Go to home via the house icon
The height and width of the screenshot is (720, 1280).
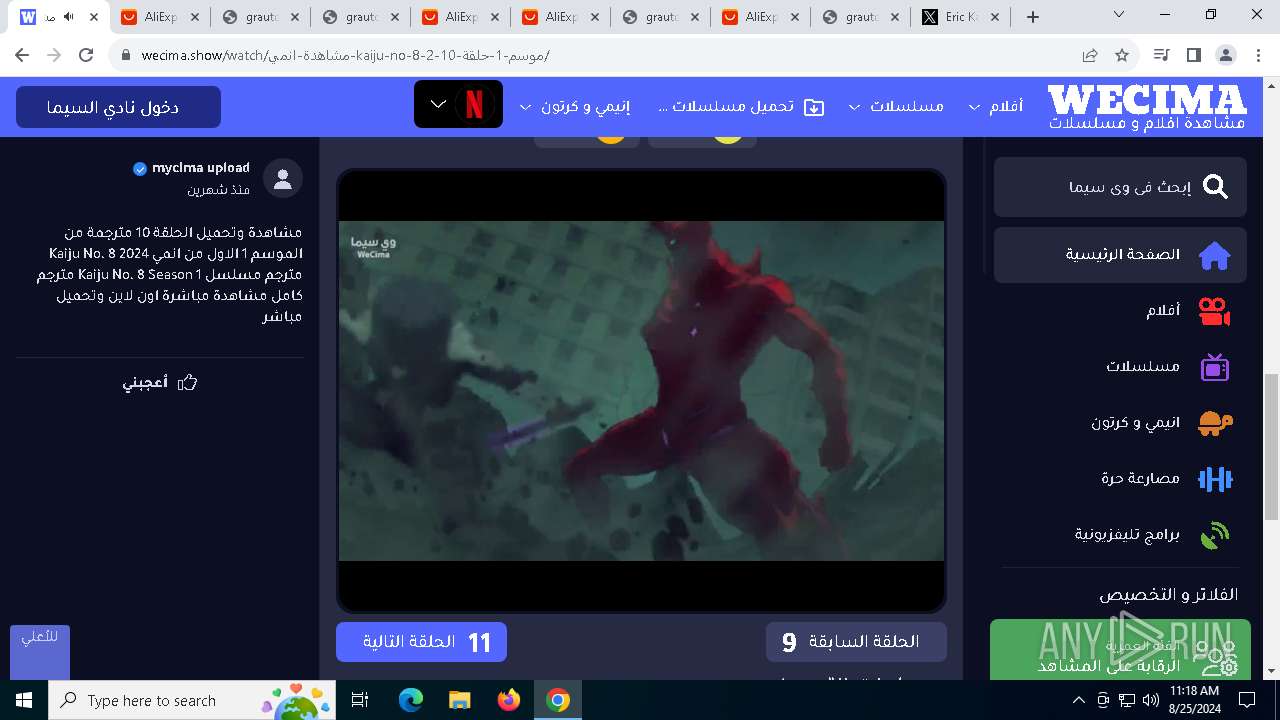click(1214, 255)
